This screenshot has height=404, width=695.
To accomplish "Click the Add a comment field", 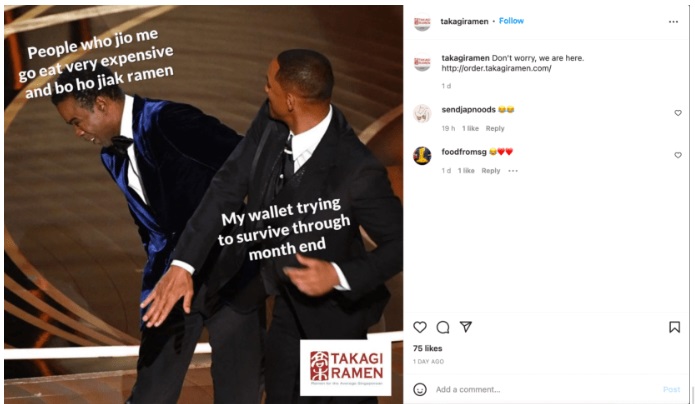I will [545, 389].
